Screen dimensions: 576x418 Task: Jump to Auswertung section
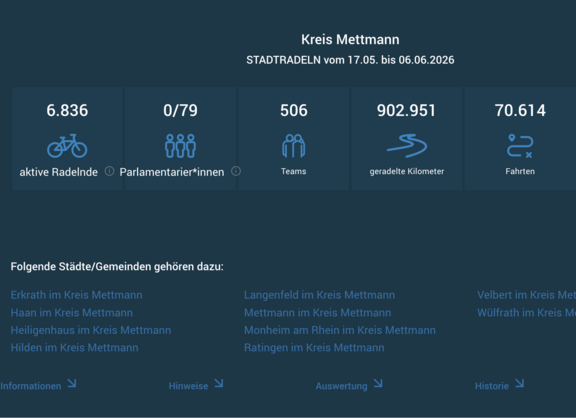[x=341, y=386]
